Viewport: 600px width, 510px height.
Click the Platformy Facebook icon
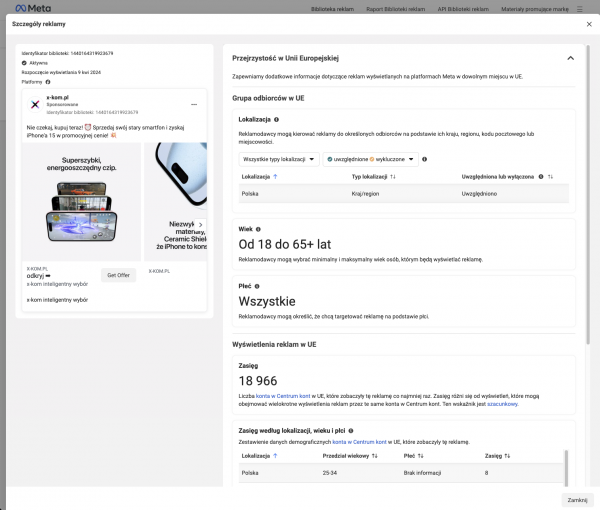[47, 82]
